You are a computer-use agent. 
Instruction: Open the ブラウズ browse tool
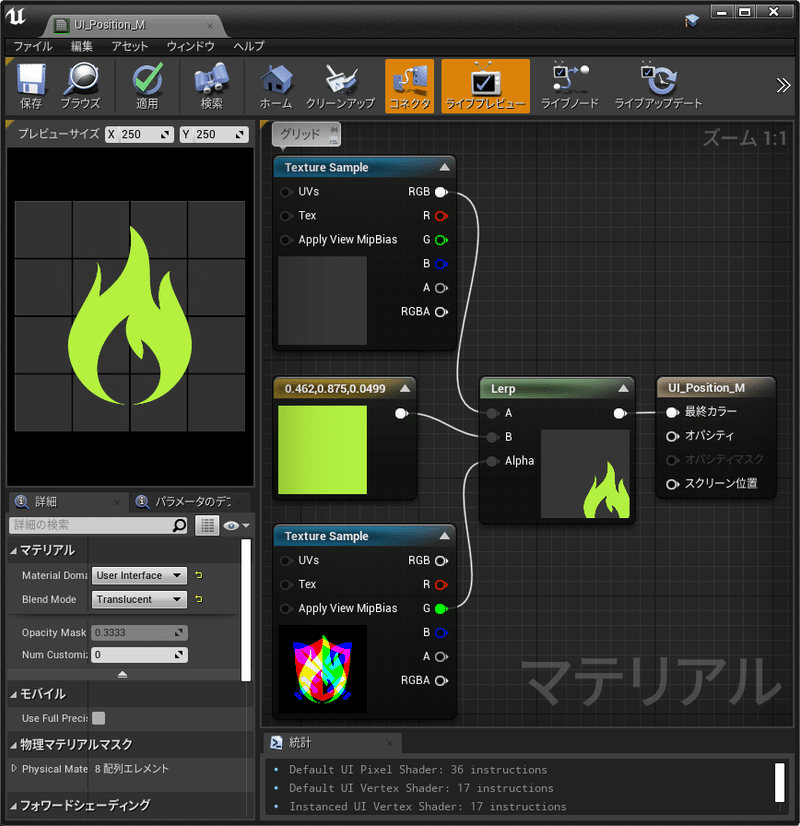pyautogui.click(x=81, y=85)
